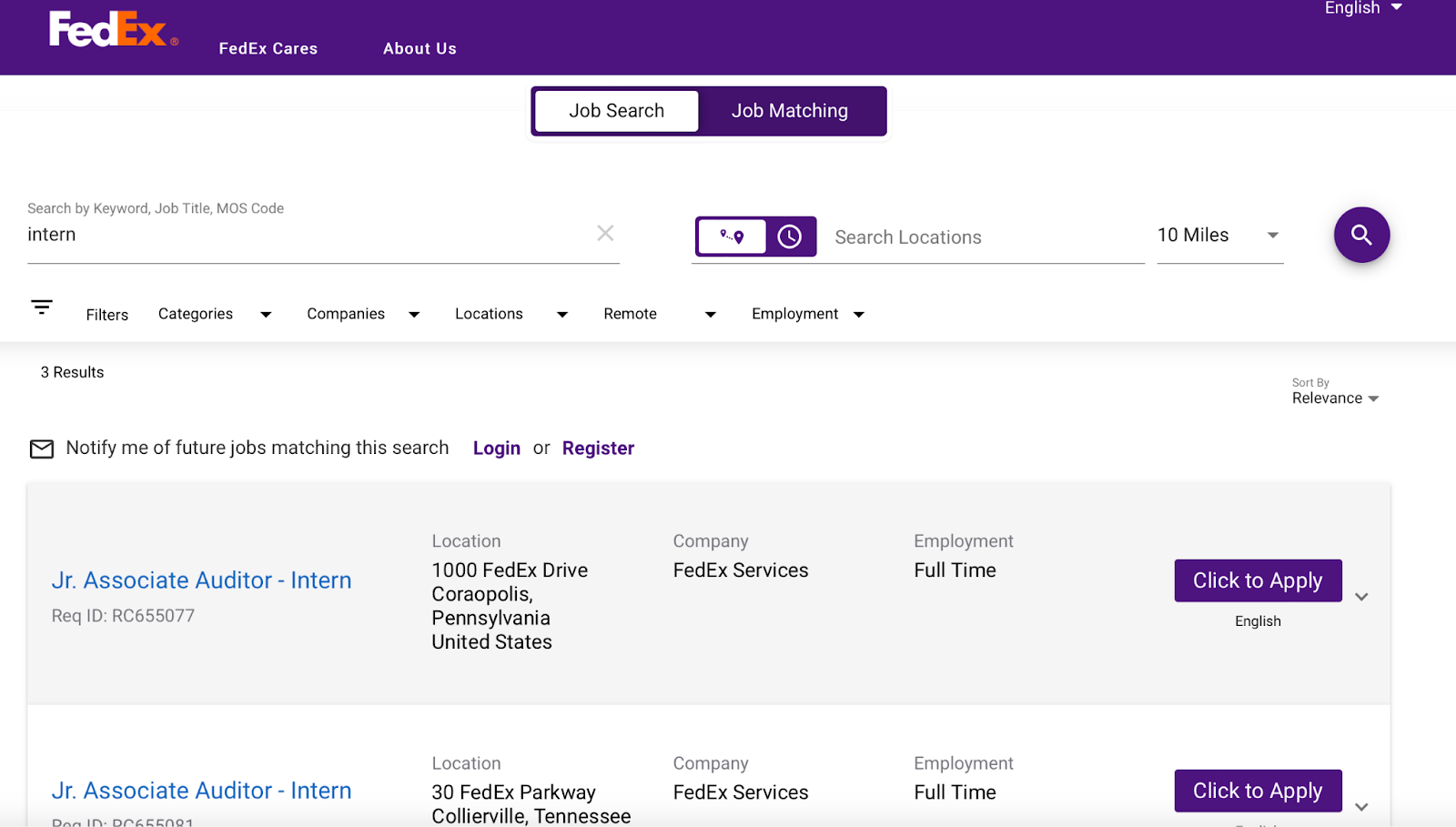Image resolution: width=1456 pixels, height=827 pixels.
Task: Click the Filters label
Action: [107, 315]
